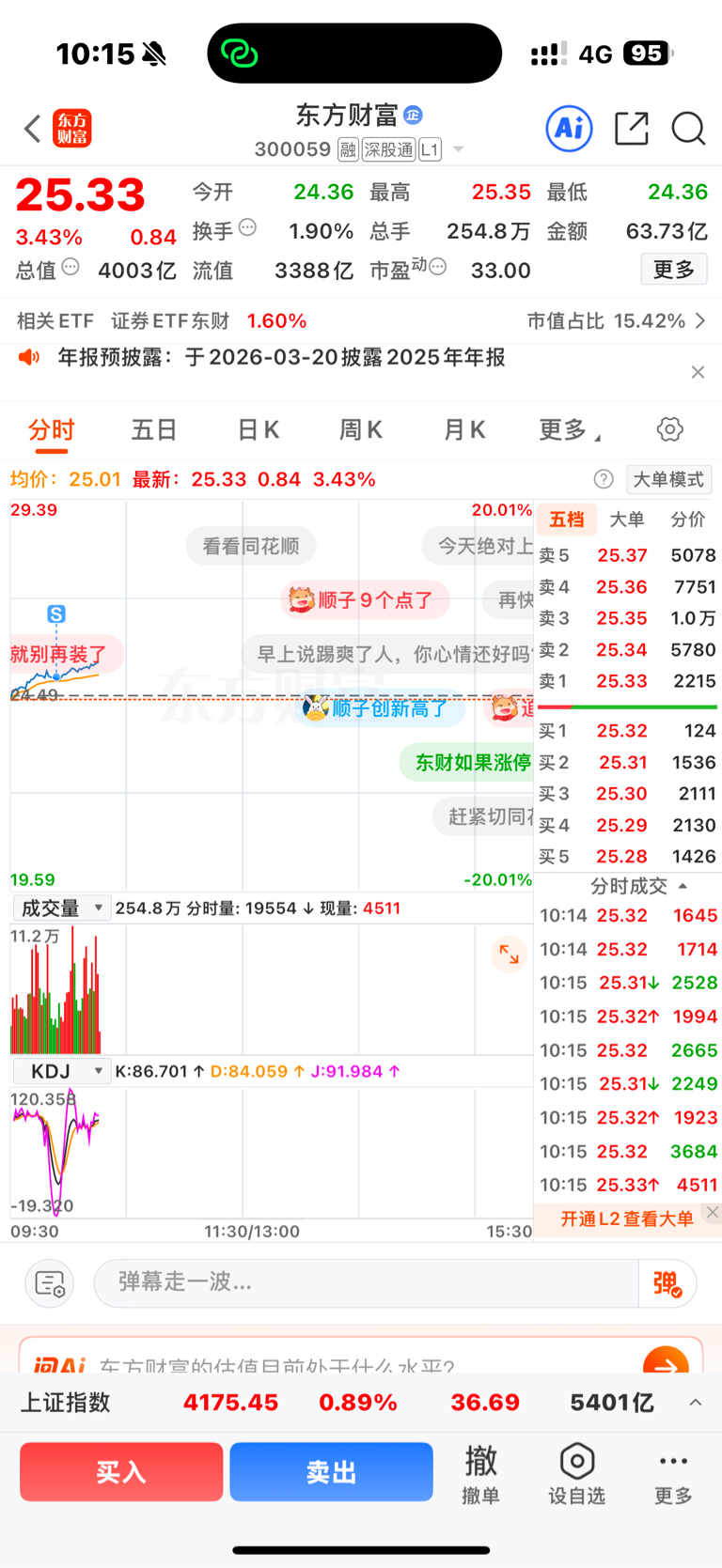Collapse the 分时成交 section arrow

pyautogui.click(x=683, y=886)
